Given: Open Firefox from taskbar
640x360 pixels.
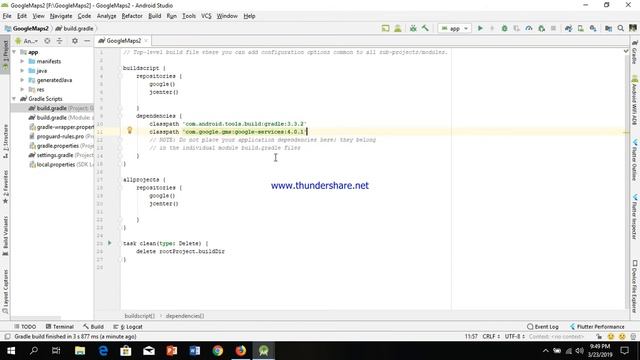Looking at the screenshot, I should point(241,351).
